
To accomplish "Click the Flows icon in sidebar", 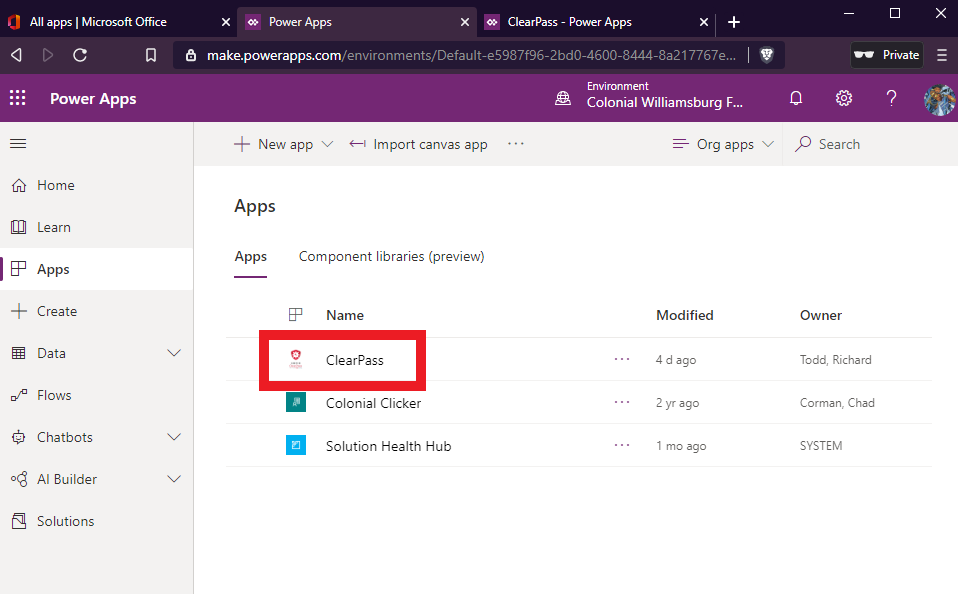I will [x=19, y=395].
